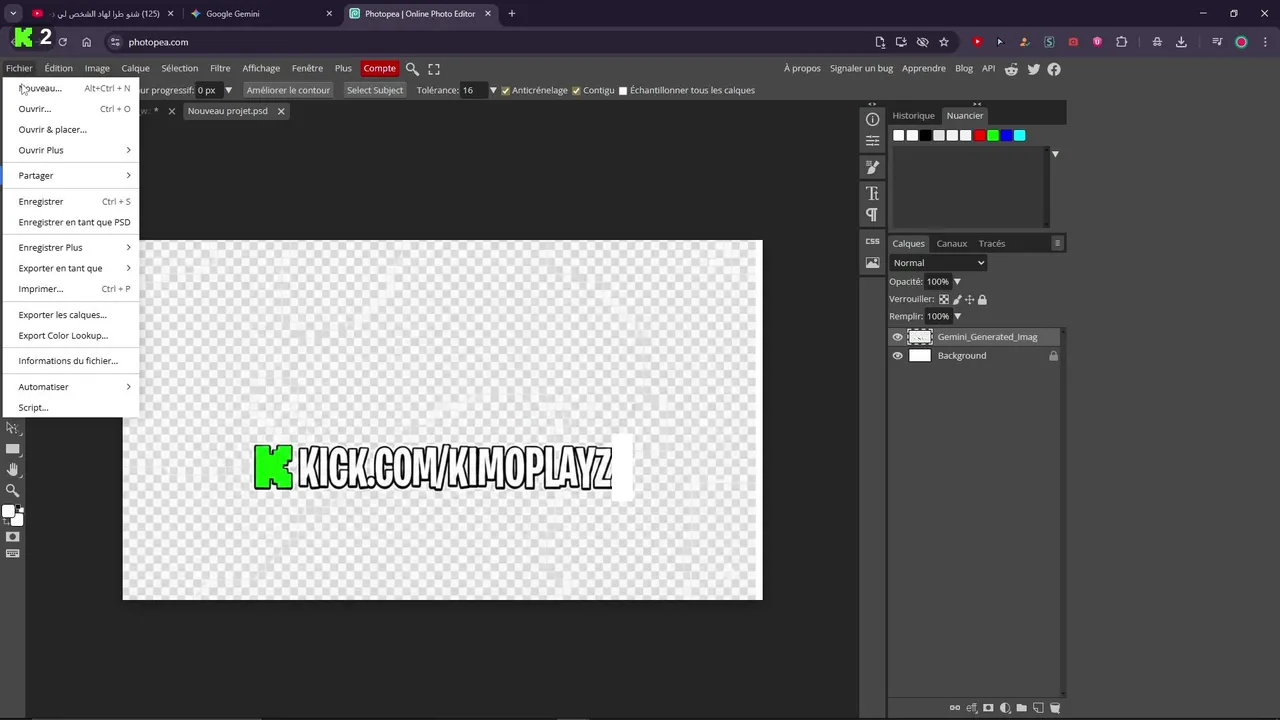Choose Nouveau... from the Fichier menu
Image resolution: width=1280 pixels, height=720 pixels.
[72, 88]
